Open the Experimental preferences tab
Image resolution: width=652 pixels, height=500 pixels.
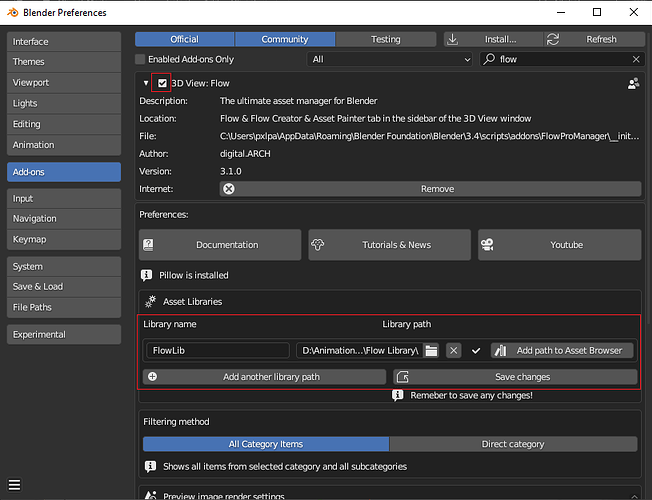[64, 334]
